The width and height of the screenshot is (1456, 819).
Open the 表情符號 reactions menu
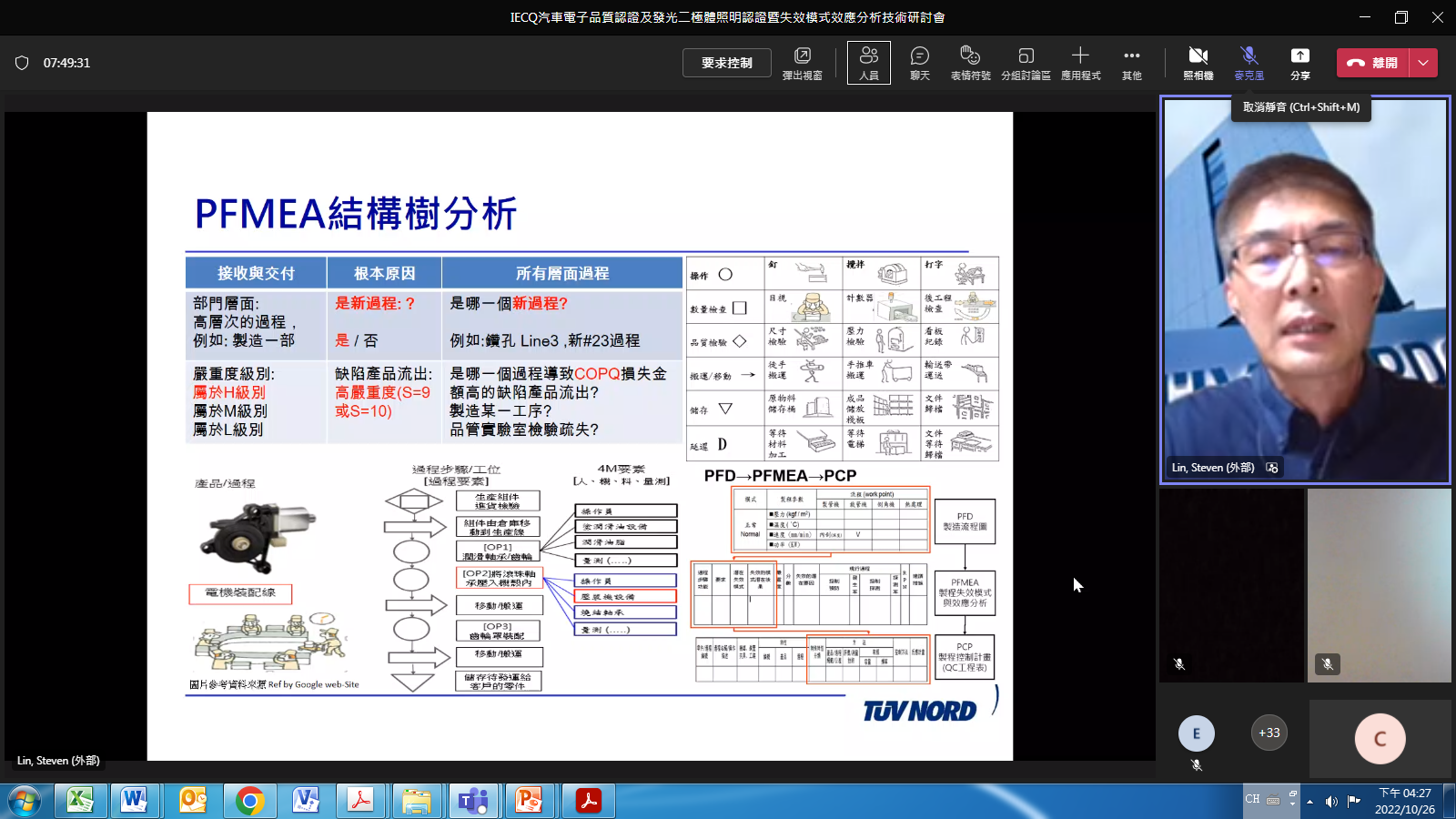tap(971, 63)
